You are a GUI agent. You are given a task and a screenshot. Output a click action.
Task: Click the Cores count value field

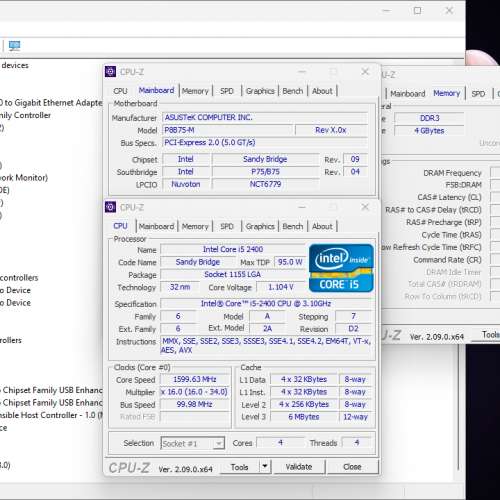(x=280, y=443)
